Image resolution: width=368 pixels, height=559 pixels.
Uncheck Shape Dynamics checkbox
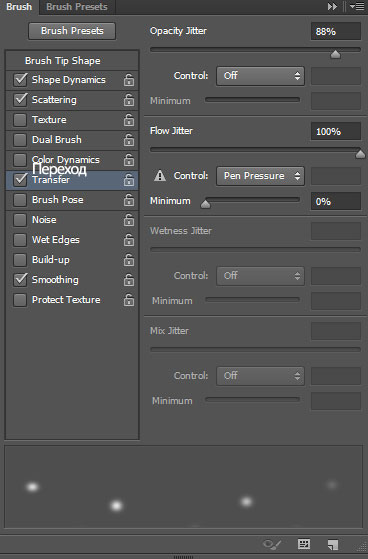click(x=20, y=80)
